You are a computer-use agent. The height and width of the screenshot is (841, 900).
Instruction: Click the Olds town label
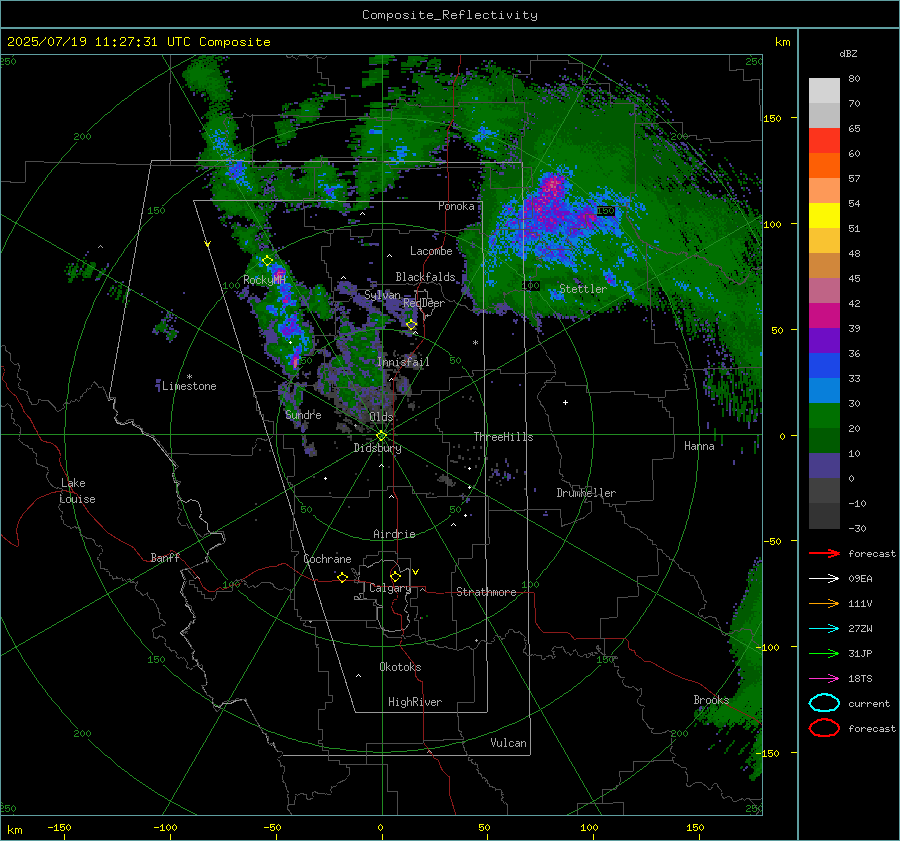381,417
